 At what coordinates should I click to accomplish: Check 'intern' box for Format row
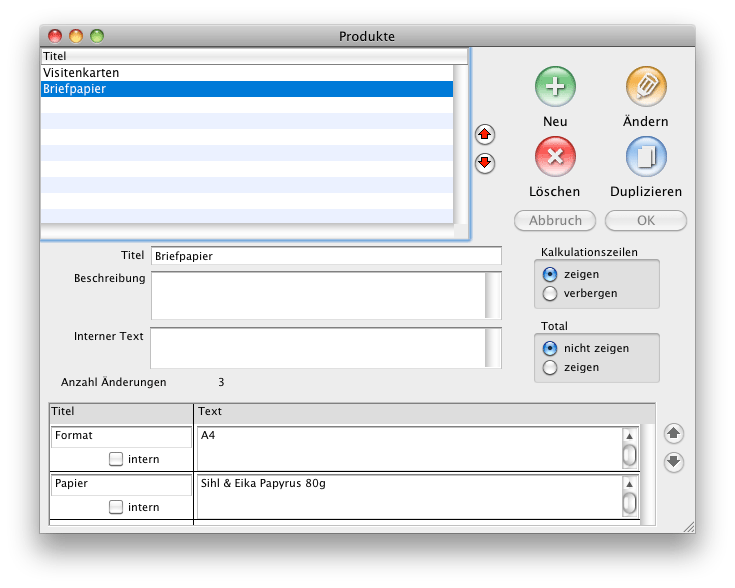click(x=116, y=459)
